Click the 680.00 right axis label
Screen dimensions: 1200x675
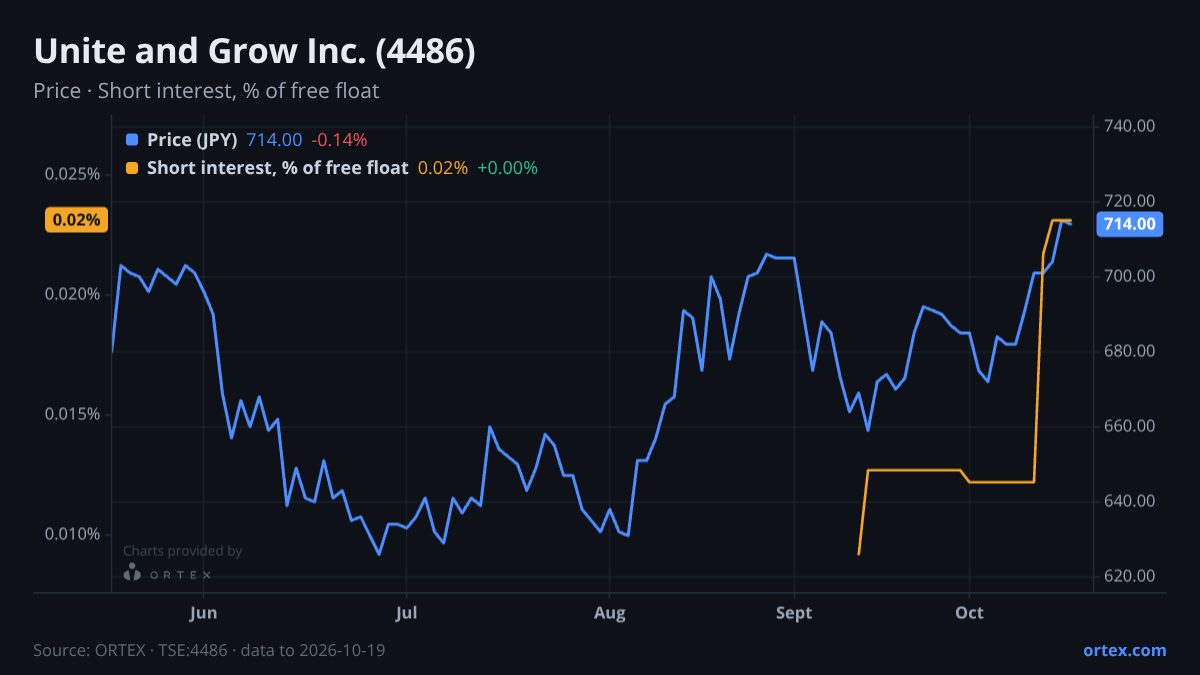pyautogui.click(x=1130, y=351)
